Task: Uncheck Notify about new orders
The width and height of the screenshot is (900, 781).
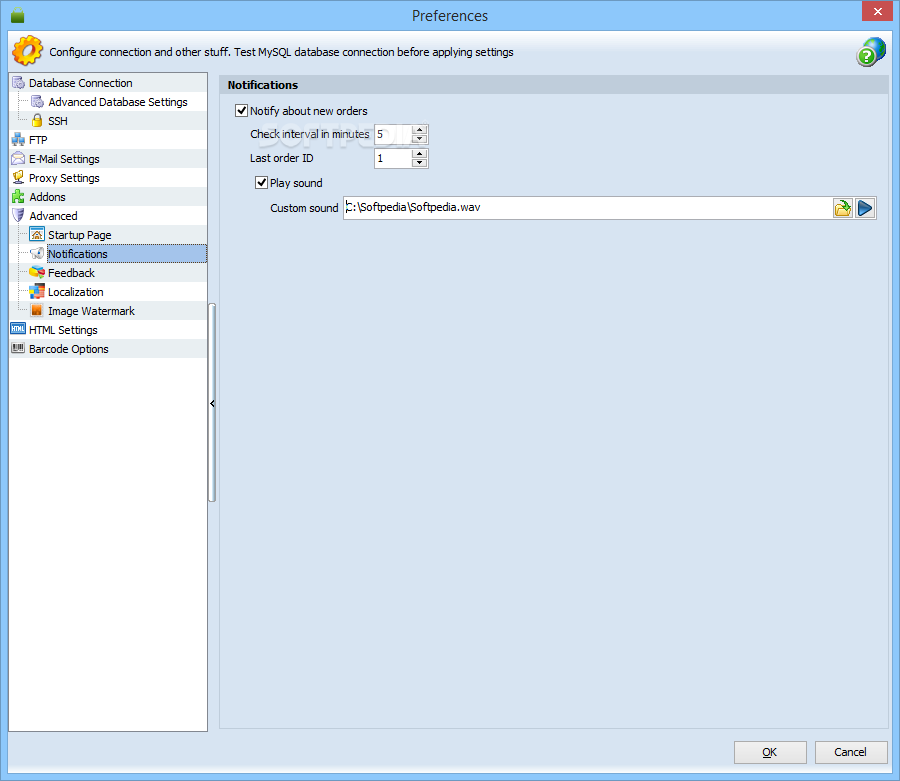Action: point(242,110)
